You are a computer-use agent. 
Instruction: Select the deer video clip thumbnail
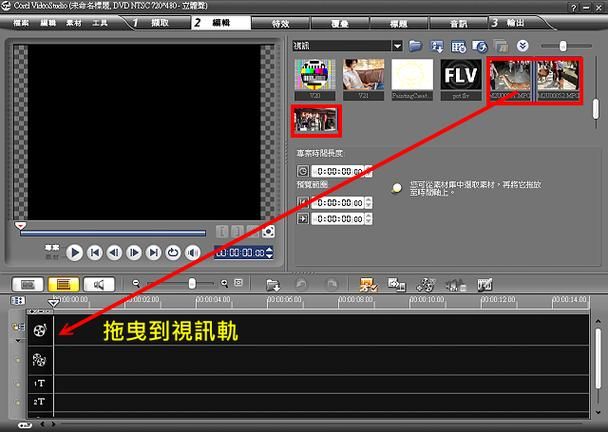(510, 80)
